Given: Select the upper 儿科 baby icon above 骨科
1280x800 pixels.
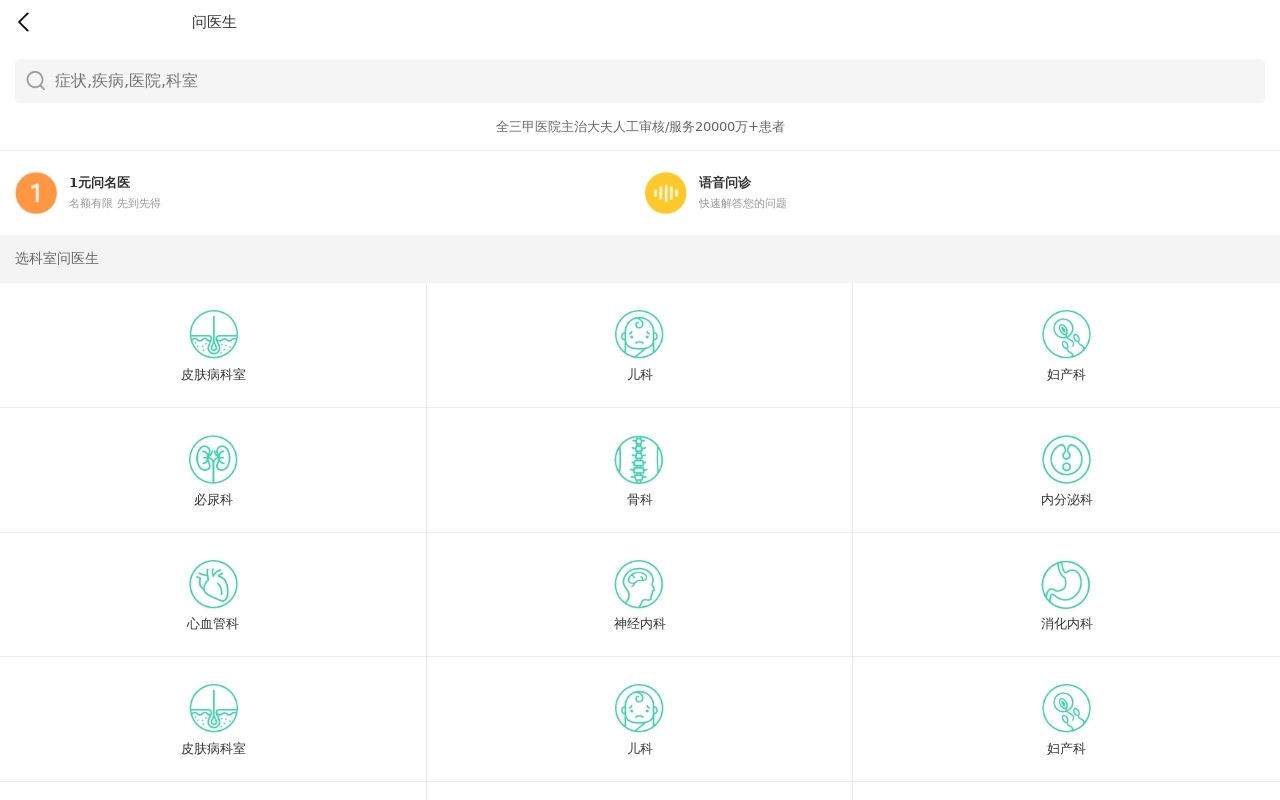Looking at the screenshot, I should point(639,334).
